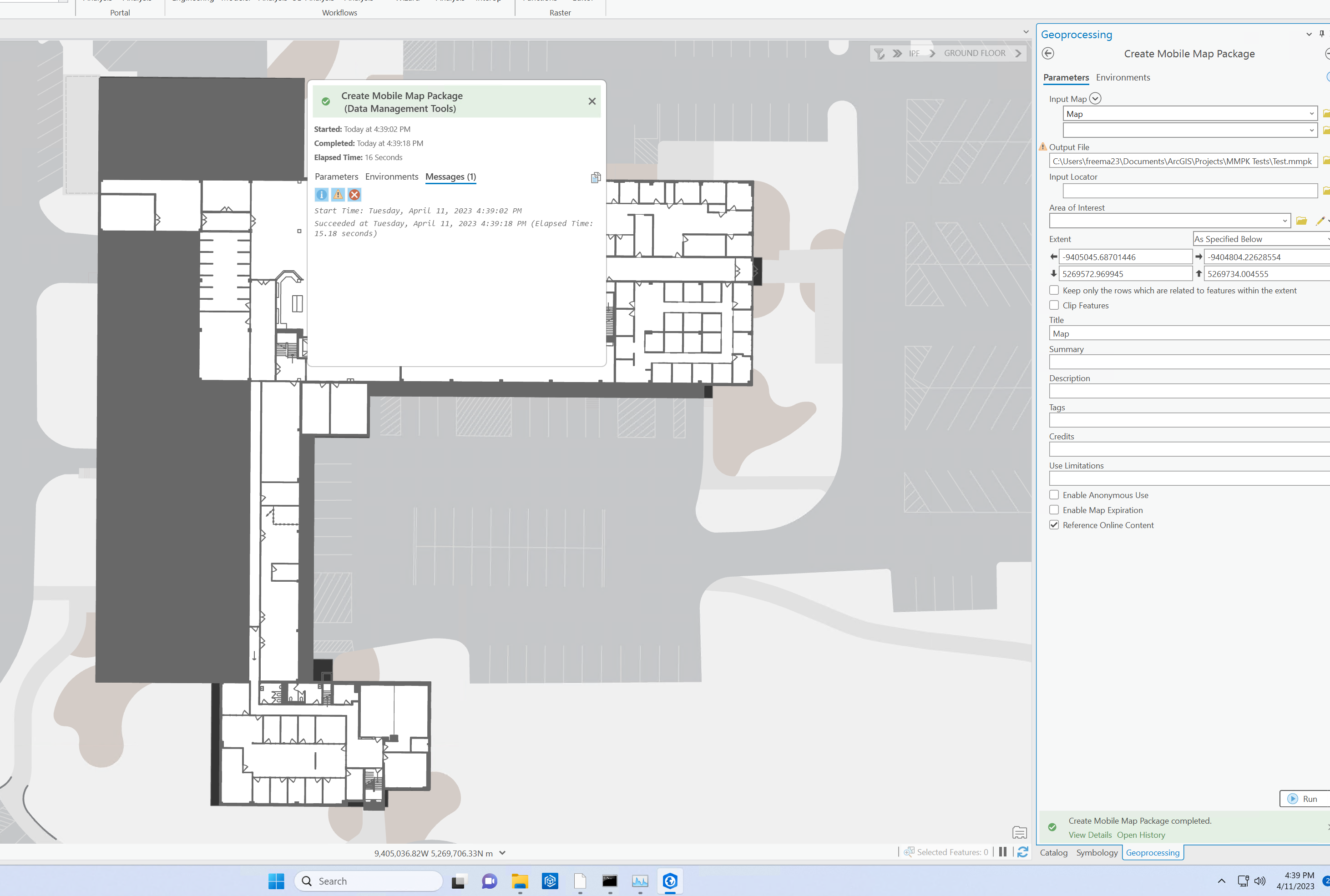1330x896 pixels.
Task: Expand the Area of Interest dropdown
Action: click(1284, 221)
